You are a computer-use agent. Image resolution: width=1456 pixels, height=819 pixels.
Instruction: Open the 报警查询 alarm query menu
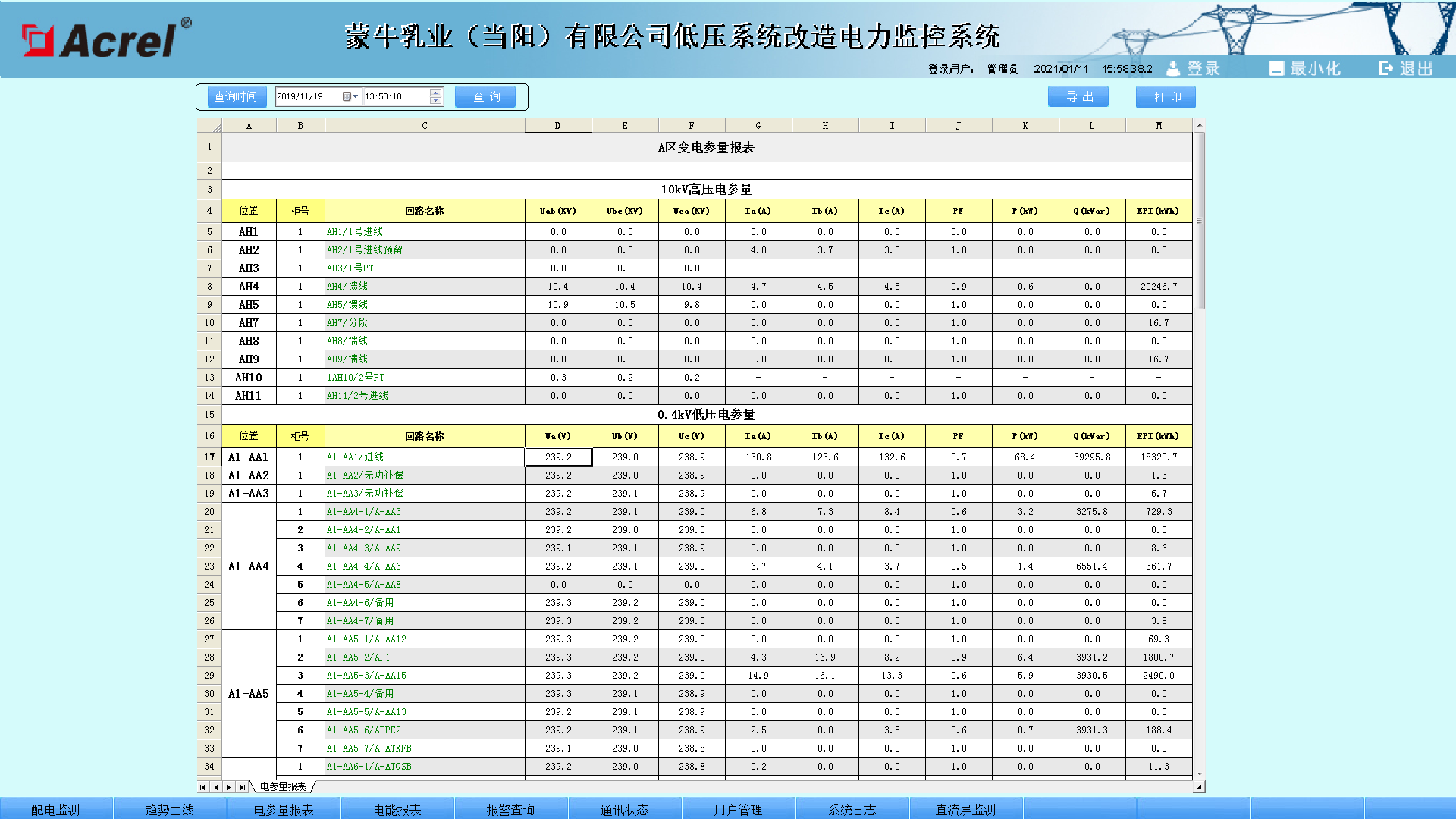tap(510, 810)
